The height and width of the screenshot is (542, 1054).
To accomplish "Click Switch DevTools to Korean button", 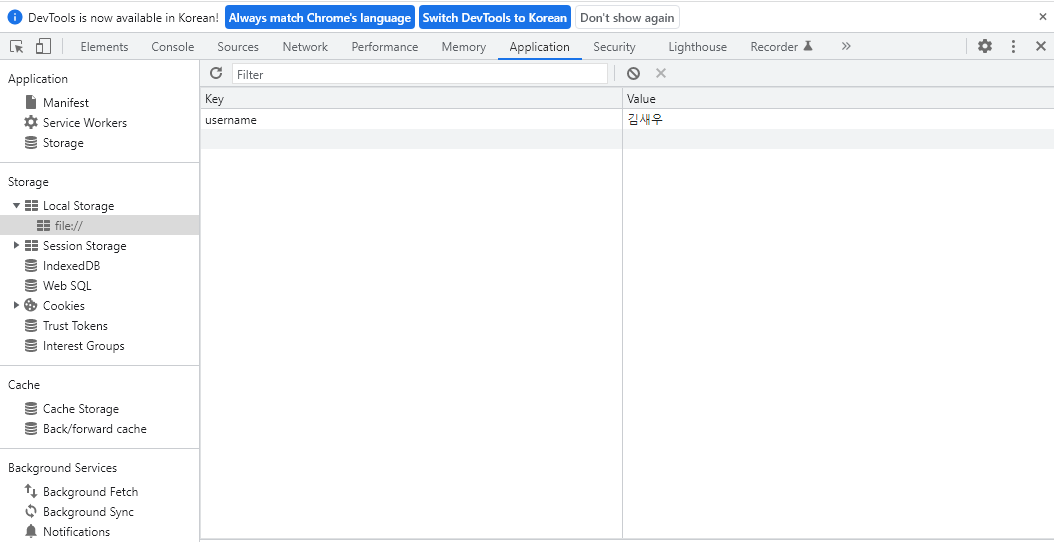I will 495,17.
